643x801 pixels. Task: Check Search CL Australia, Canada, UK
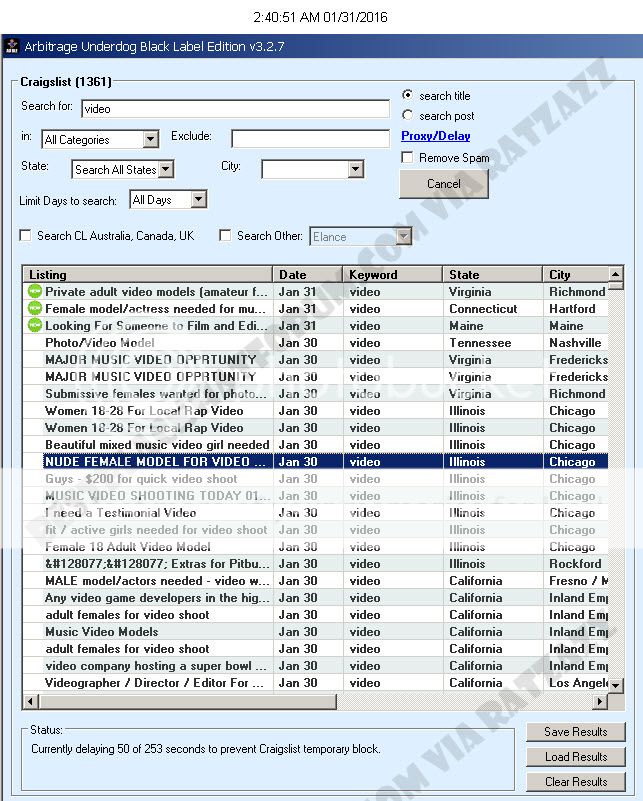coord(25,235)
